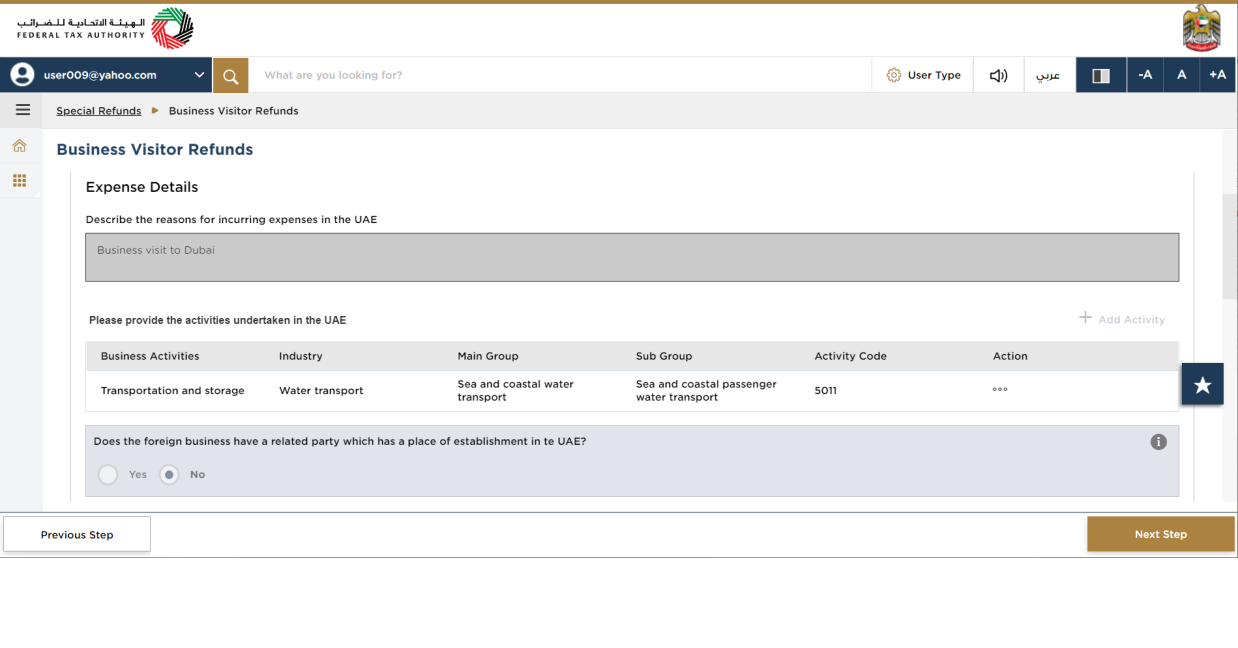This screenshot has width=1238, height=648.
Task: Open the Special Refunds breadcrumb link
Action: [x=98, y=111]
